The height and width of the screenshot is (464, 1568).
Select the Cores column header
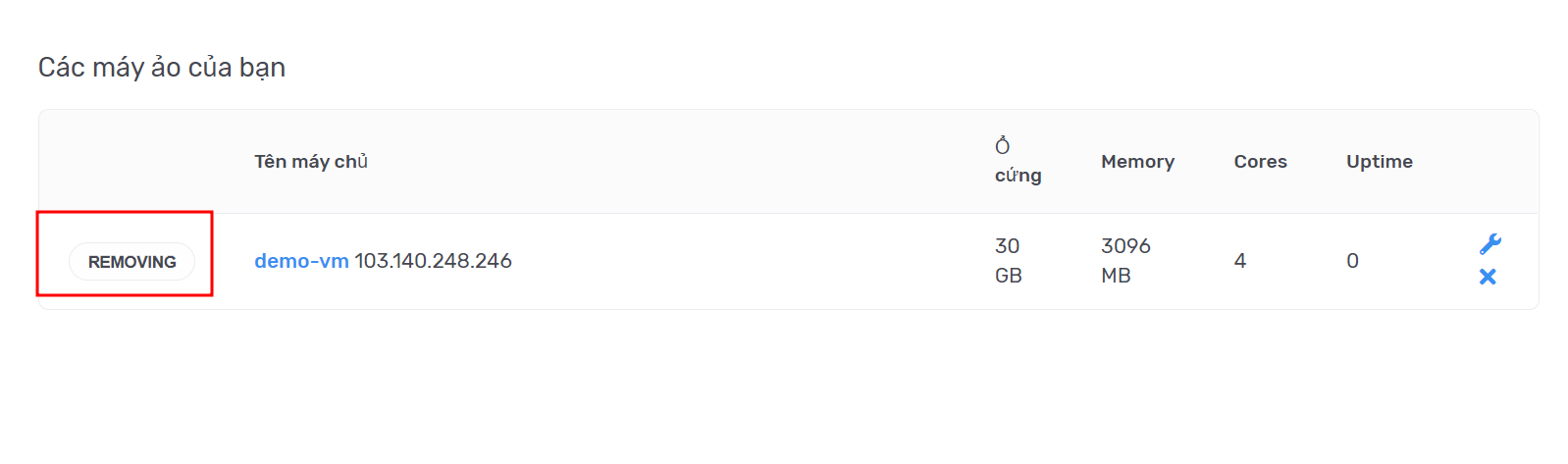(x=1260, y=162)
